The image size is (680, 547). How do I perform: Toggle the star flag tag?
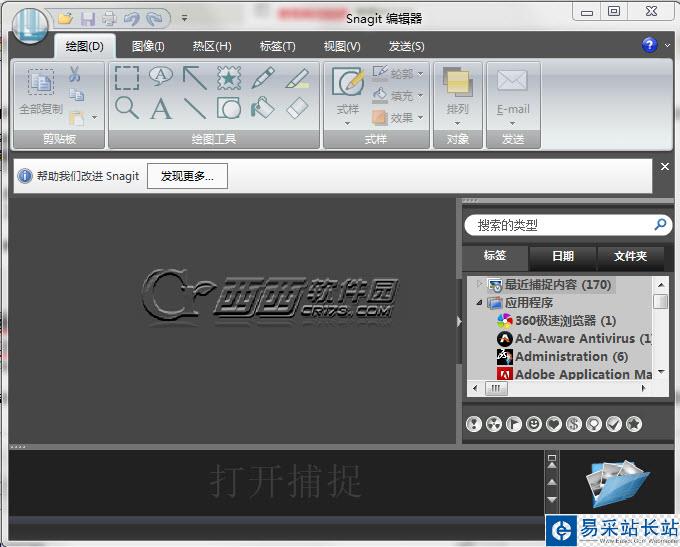[634, 424]
